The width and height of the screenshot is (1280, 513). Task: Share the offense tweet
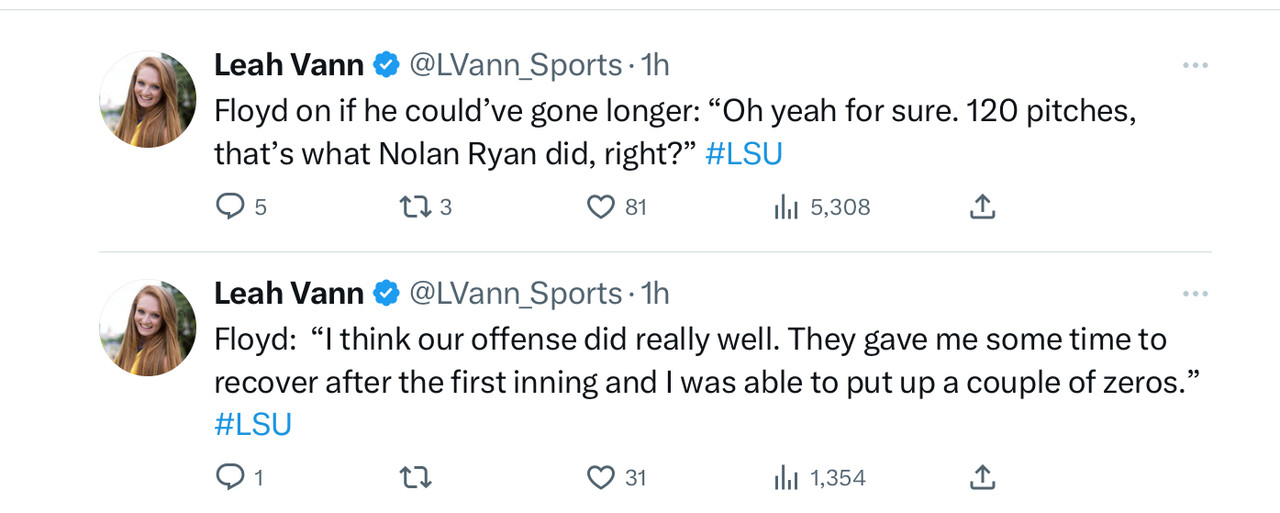point(982,478)
